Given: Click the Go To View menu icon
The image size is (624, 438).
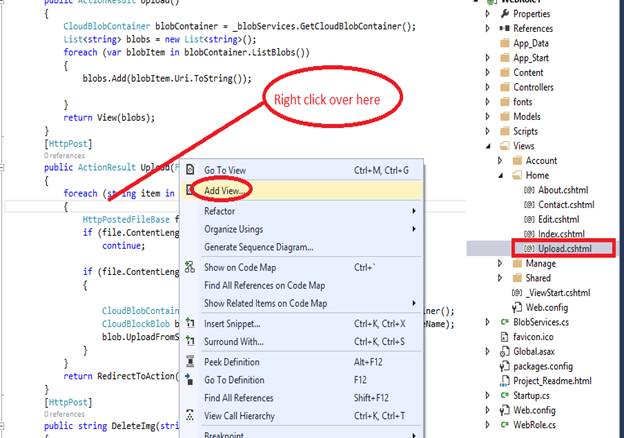Looking at the screenshot, I should click(190, 170).
